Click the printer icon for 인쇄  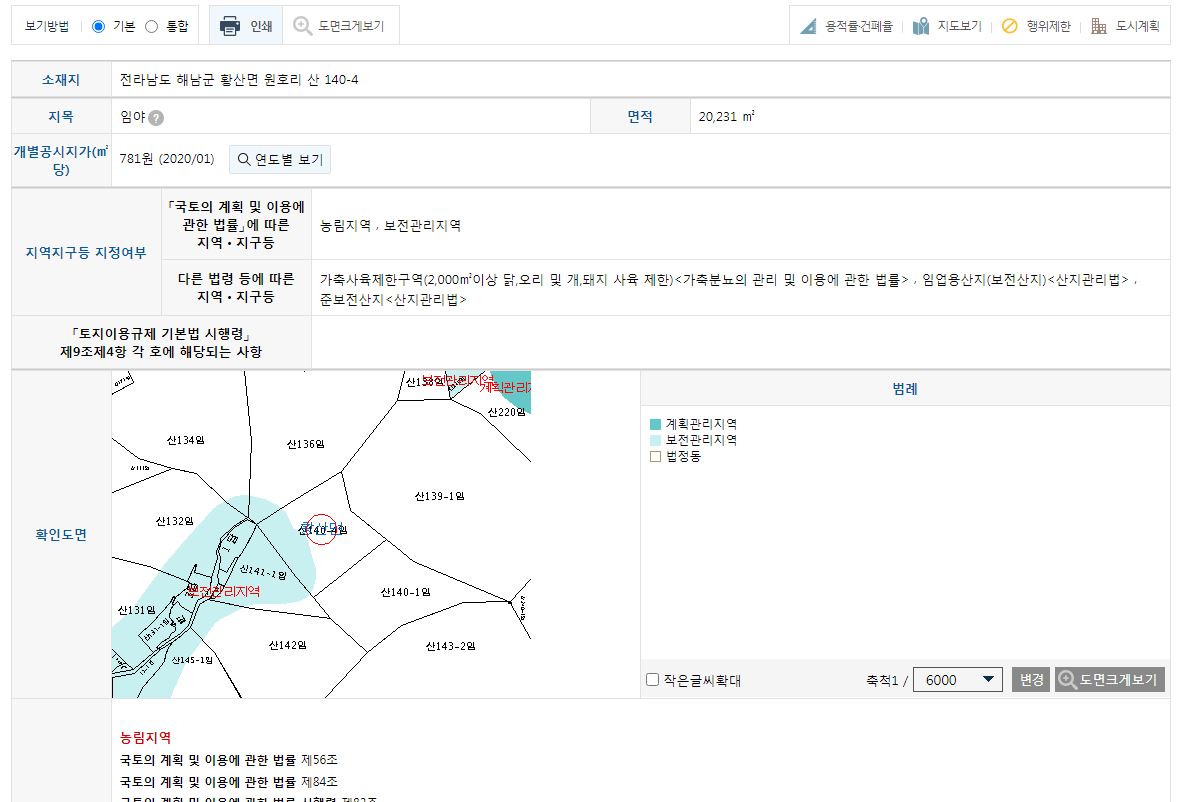[x=229, y=26]
